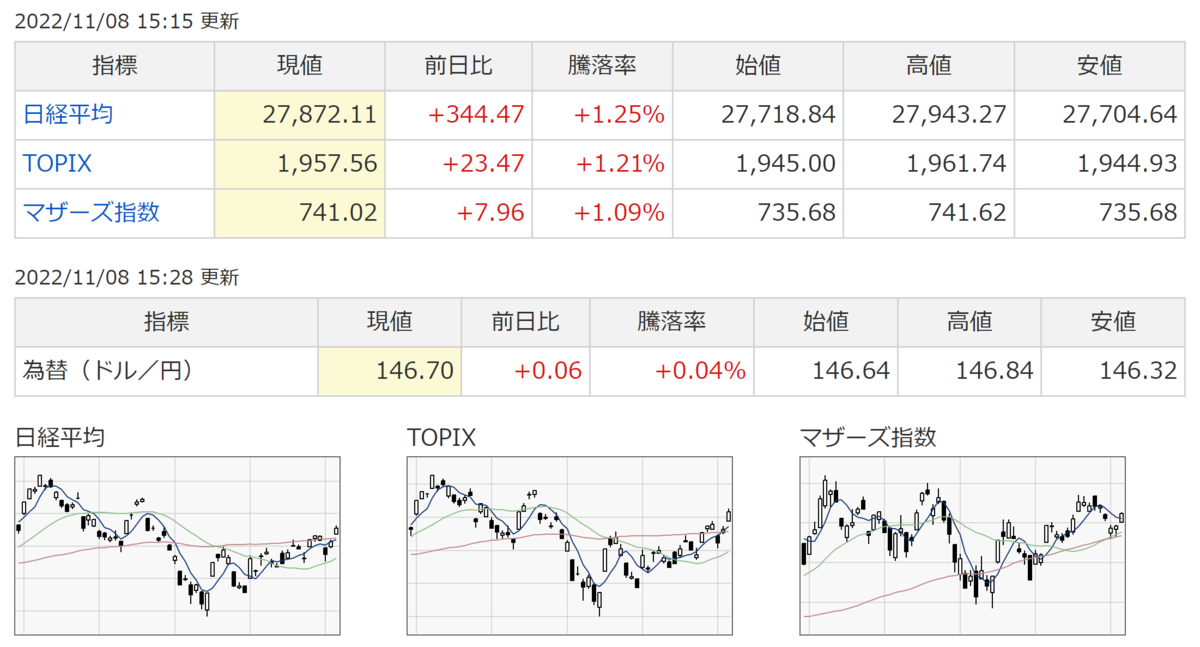Click the 騰落率 header in index table

pos(603,67)
